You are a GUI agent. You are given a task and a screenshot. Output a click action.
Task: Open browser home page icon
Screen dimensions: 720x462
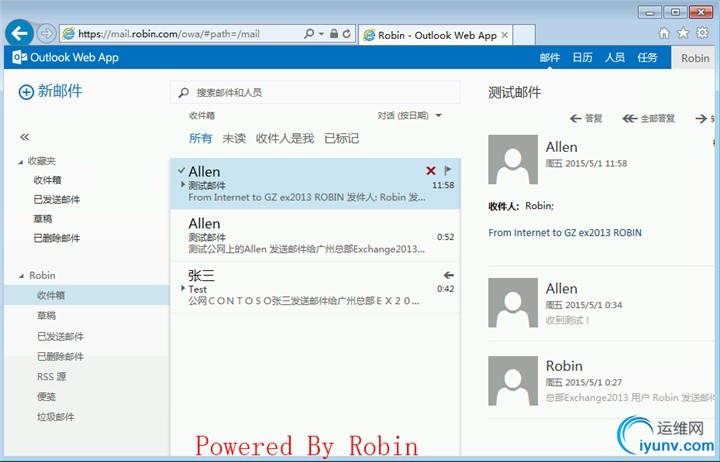point(664,33)
